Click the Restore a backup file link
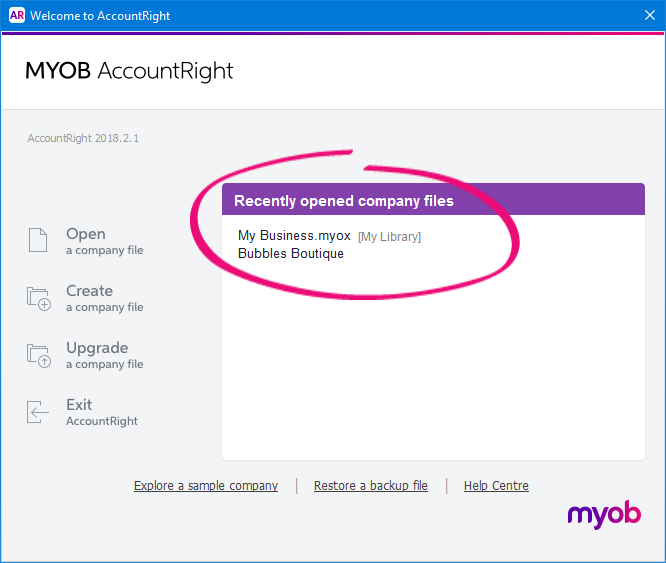Viewport: 666px width, 563px height. (371, 485)
